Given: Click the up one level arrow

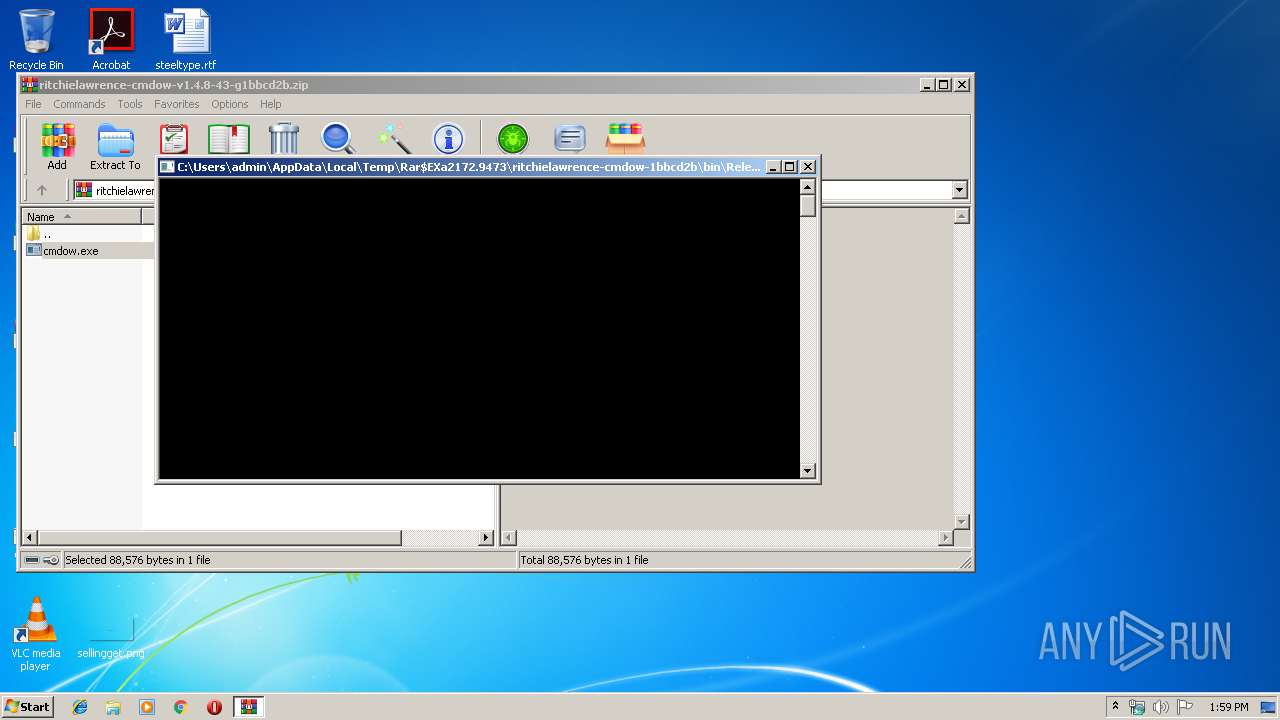Looking at the screenshot, I should coord(42,190).
